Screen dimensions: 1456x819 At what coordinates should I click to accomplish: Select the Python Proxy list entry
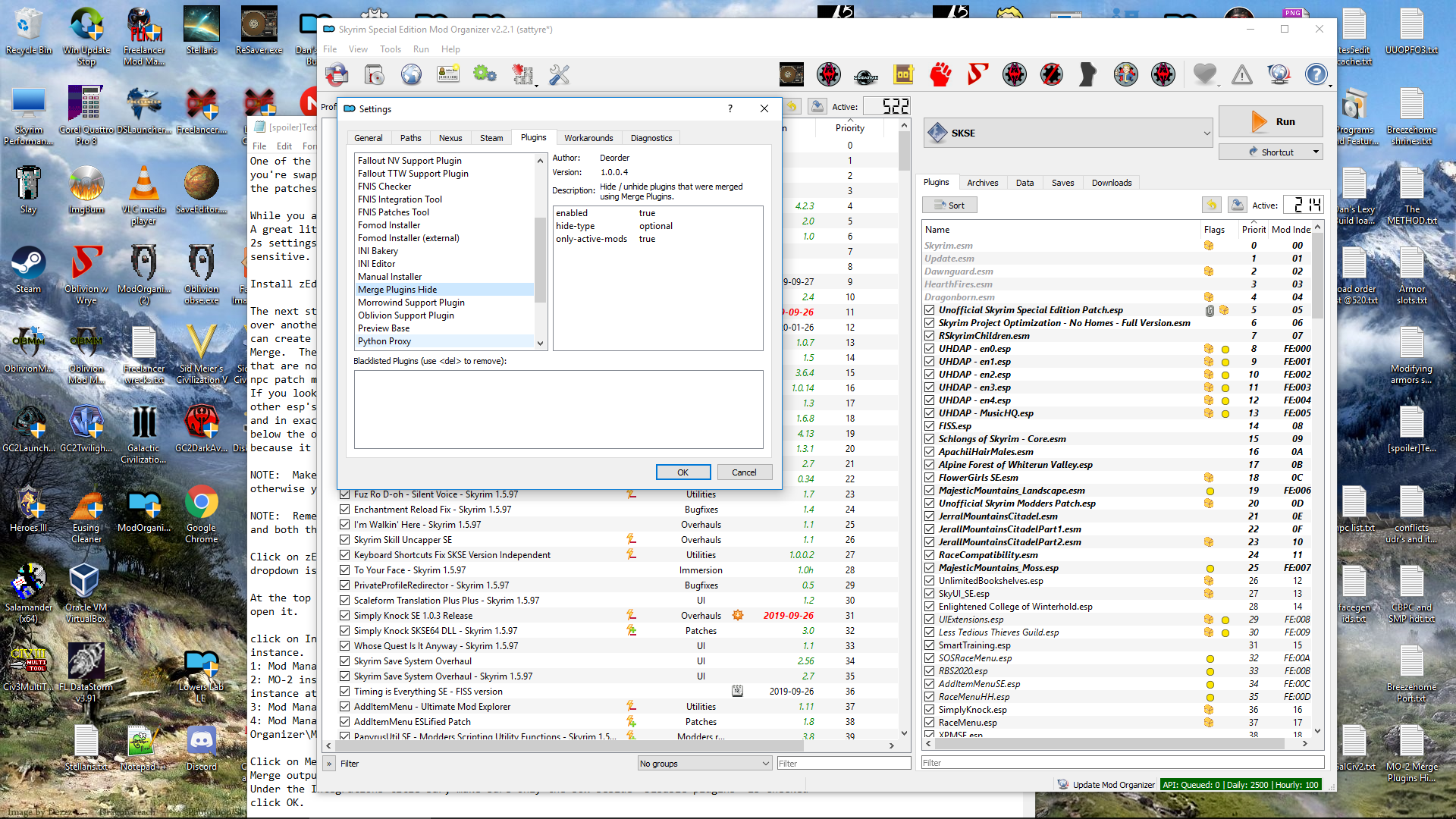[x=384, y=341]
